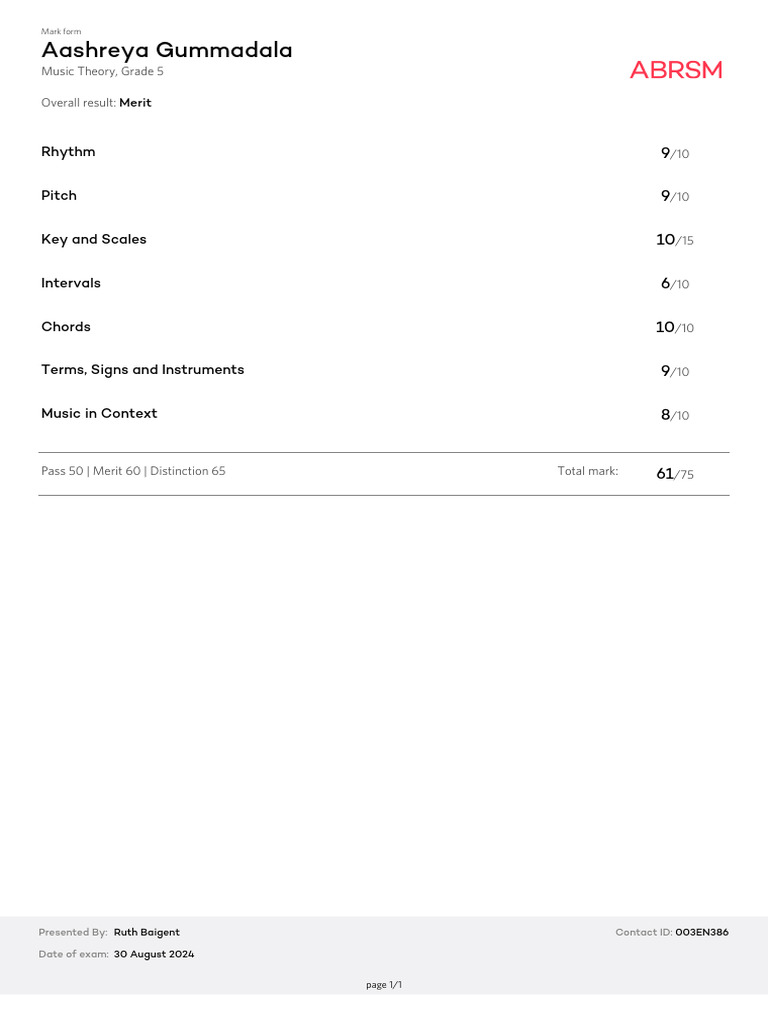
Task: Click the Chords section label
Action: (66, 327)
